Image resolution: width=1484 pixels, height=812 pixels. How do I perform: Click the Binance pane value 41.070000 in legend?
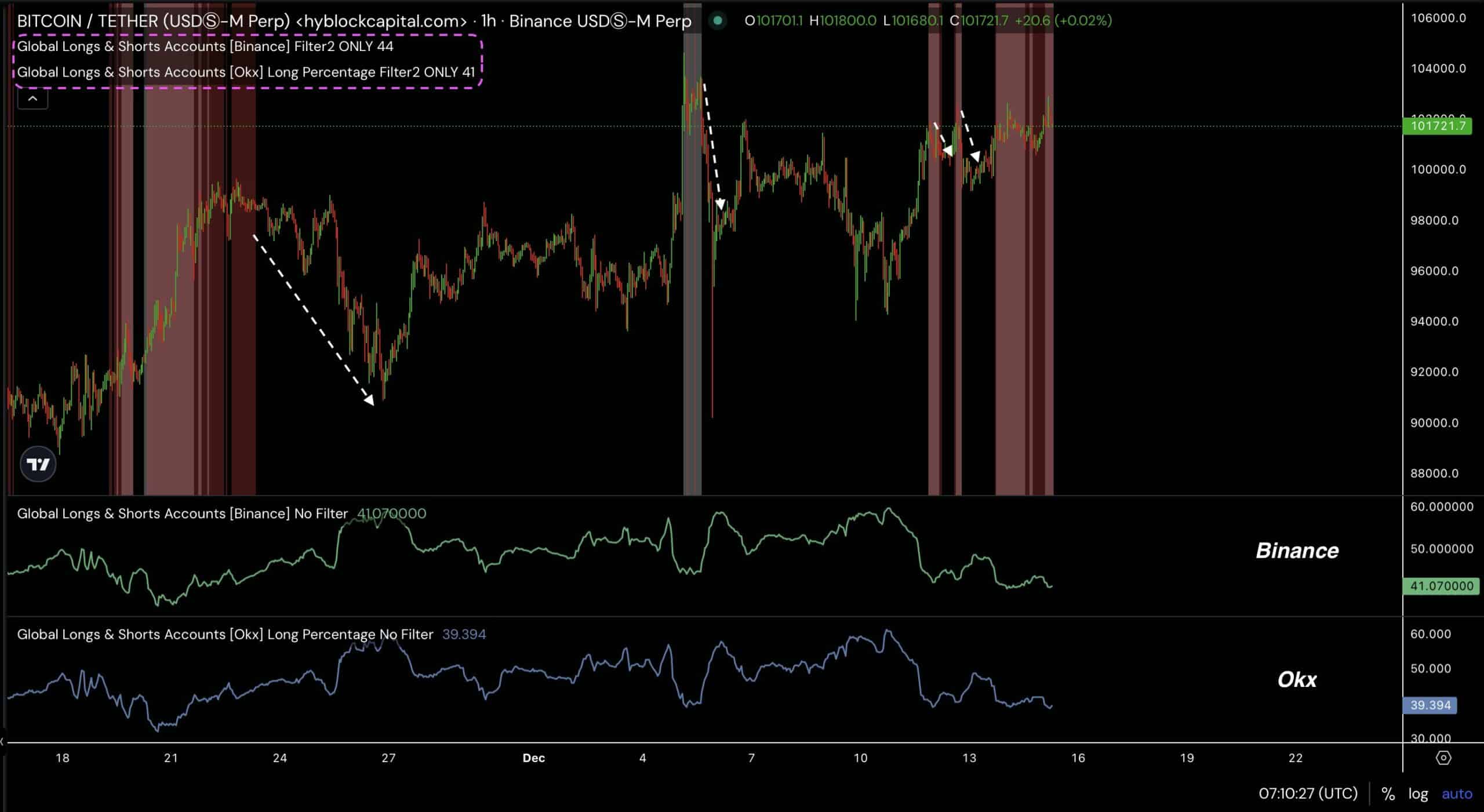tap(391, 514)
